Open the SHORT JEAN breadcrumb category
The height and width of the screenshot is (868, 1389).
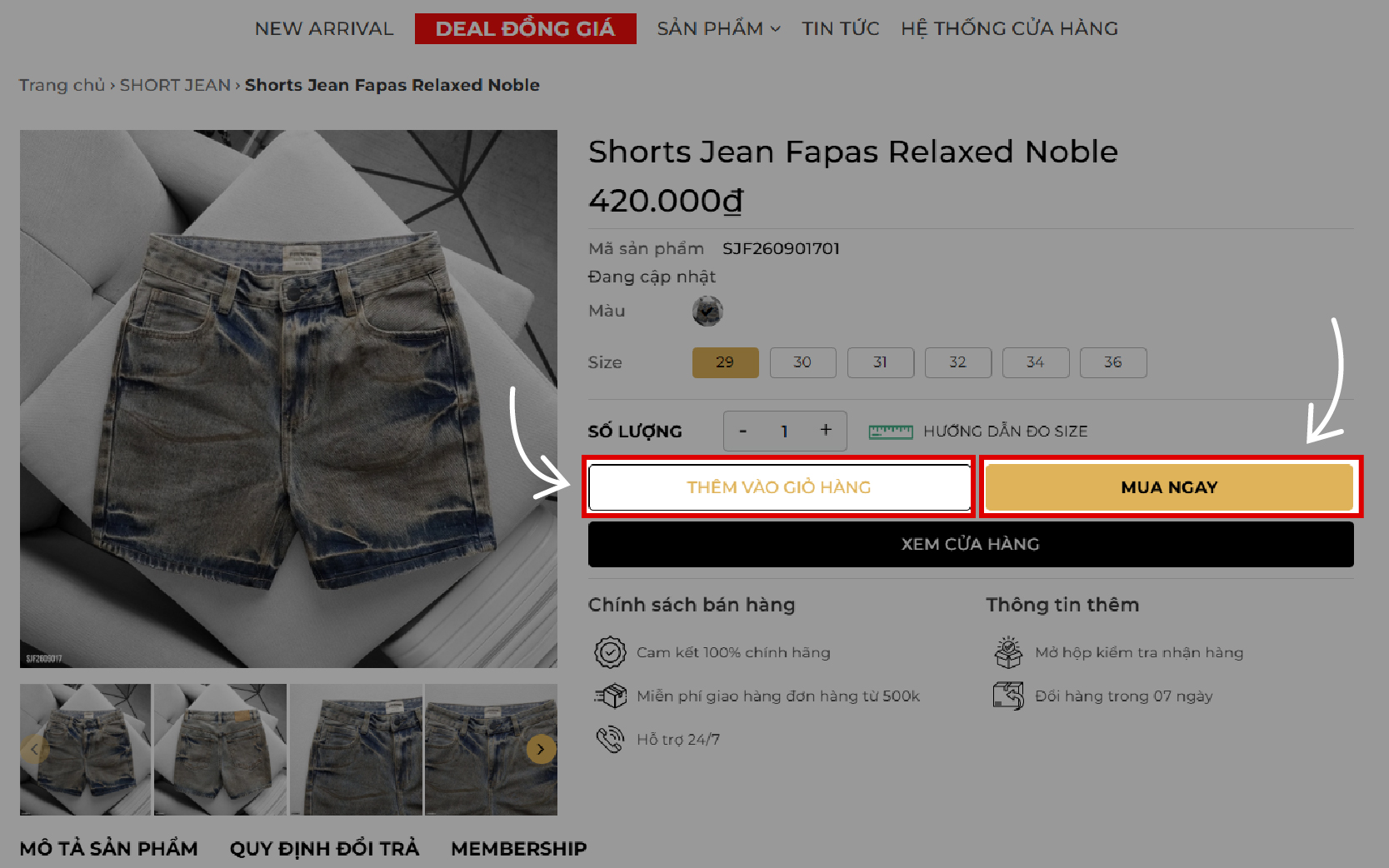(175, 85)
